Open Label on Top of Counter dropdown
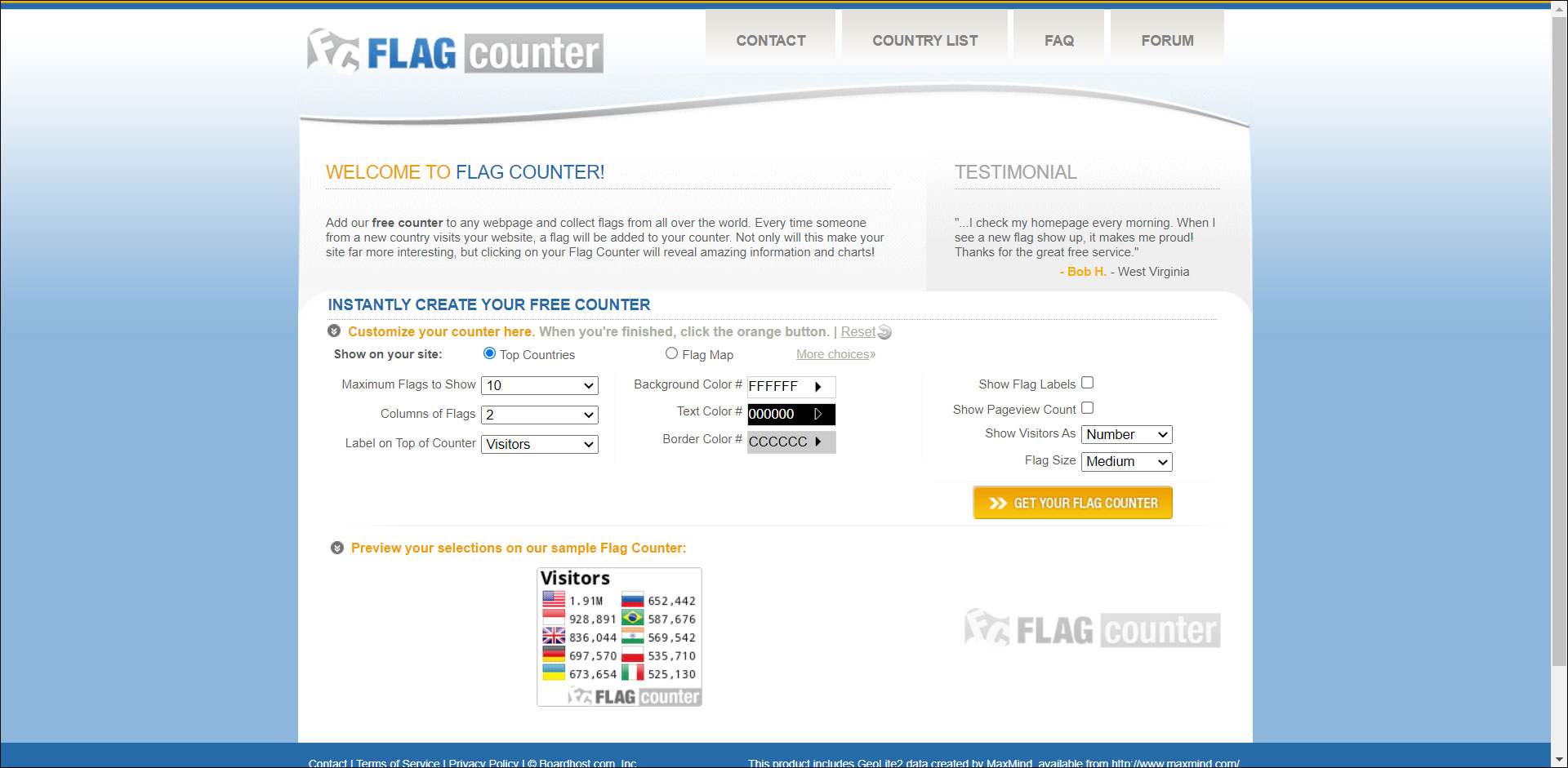 540,444
